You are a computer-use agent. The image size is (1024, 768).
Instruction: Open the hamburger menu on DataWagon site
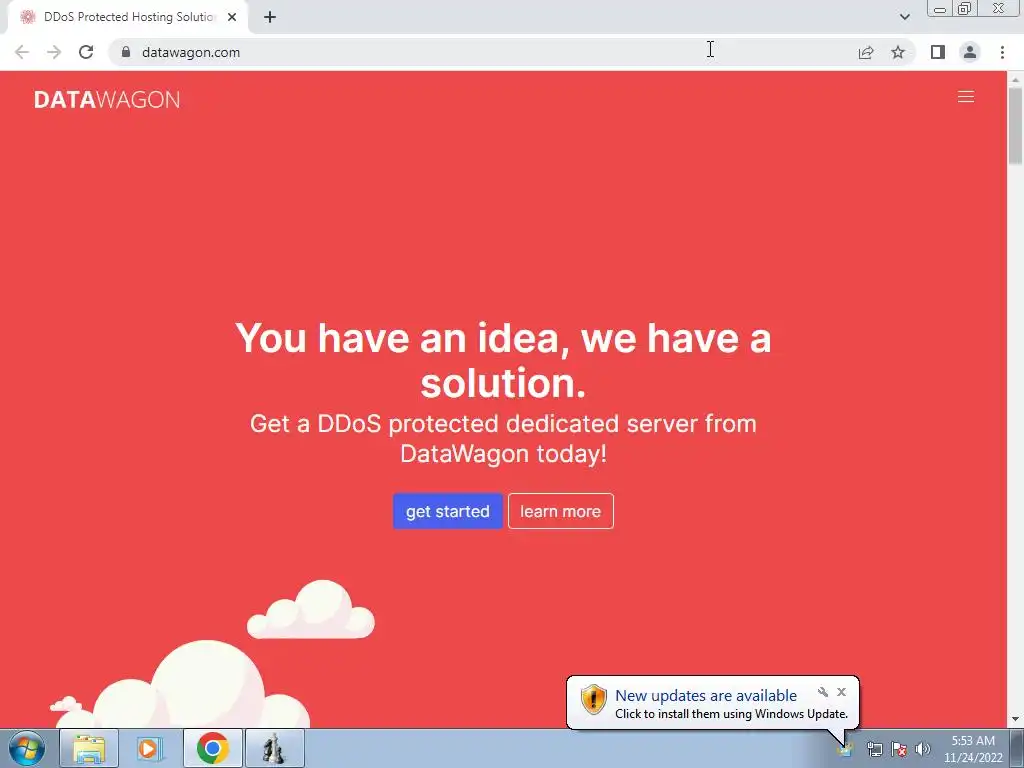(x=965, y=97)
